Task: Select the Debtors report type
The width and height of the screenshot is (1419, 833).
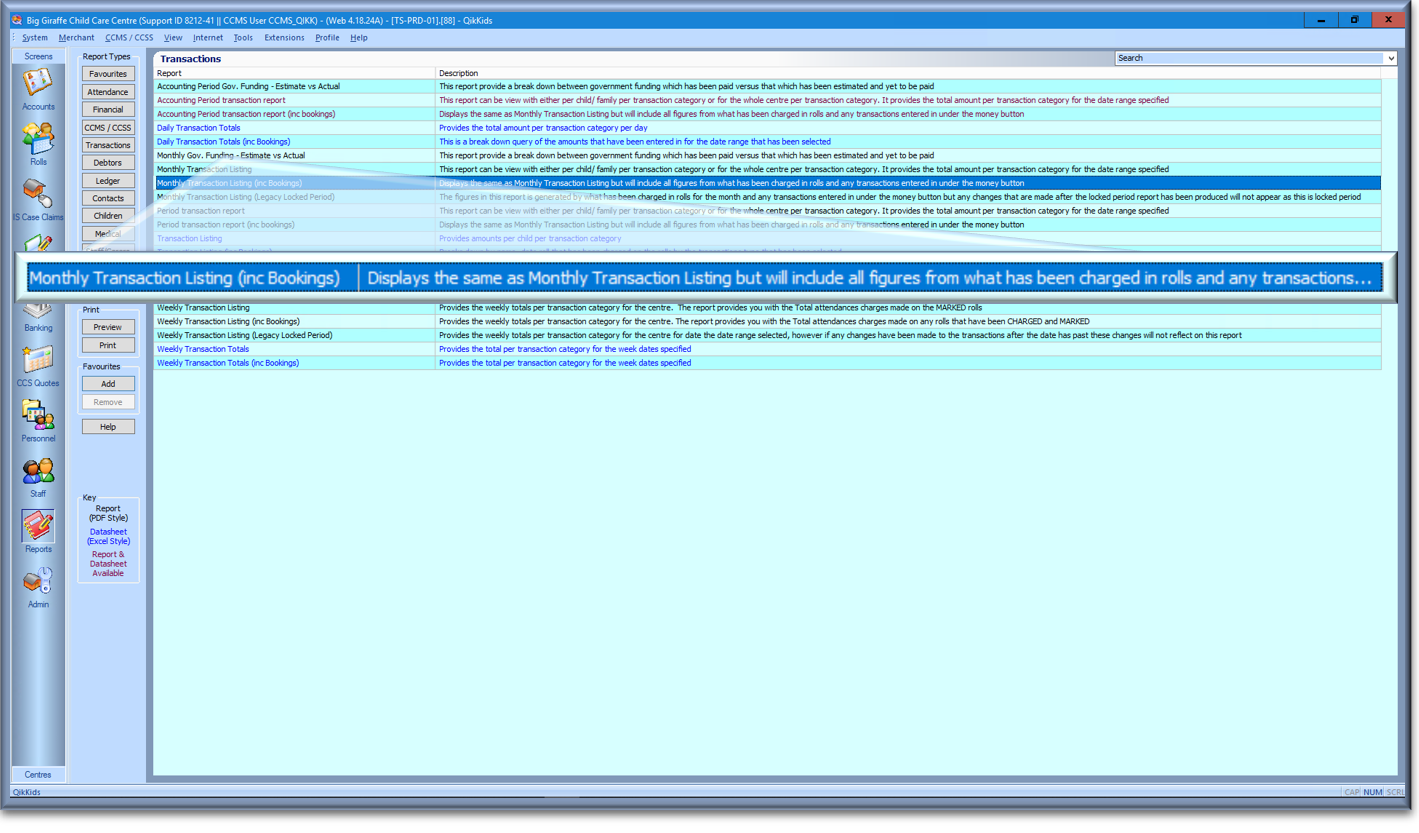Action: pos(108,163)
